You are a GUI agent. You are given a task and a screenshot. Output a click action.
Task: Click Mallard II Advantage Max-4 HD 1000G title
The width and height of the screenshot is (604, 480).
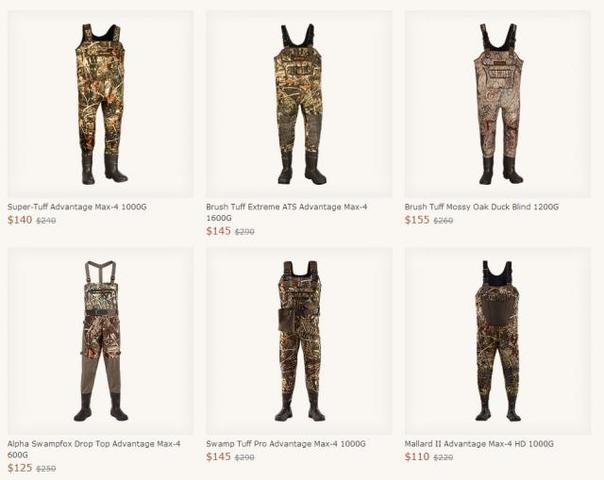[x=479, y=444]
